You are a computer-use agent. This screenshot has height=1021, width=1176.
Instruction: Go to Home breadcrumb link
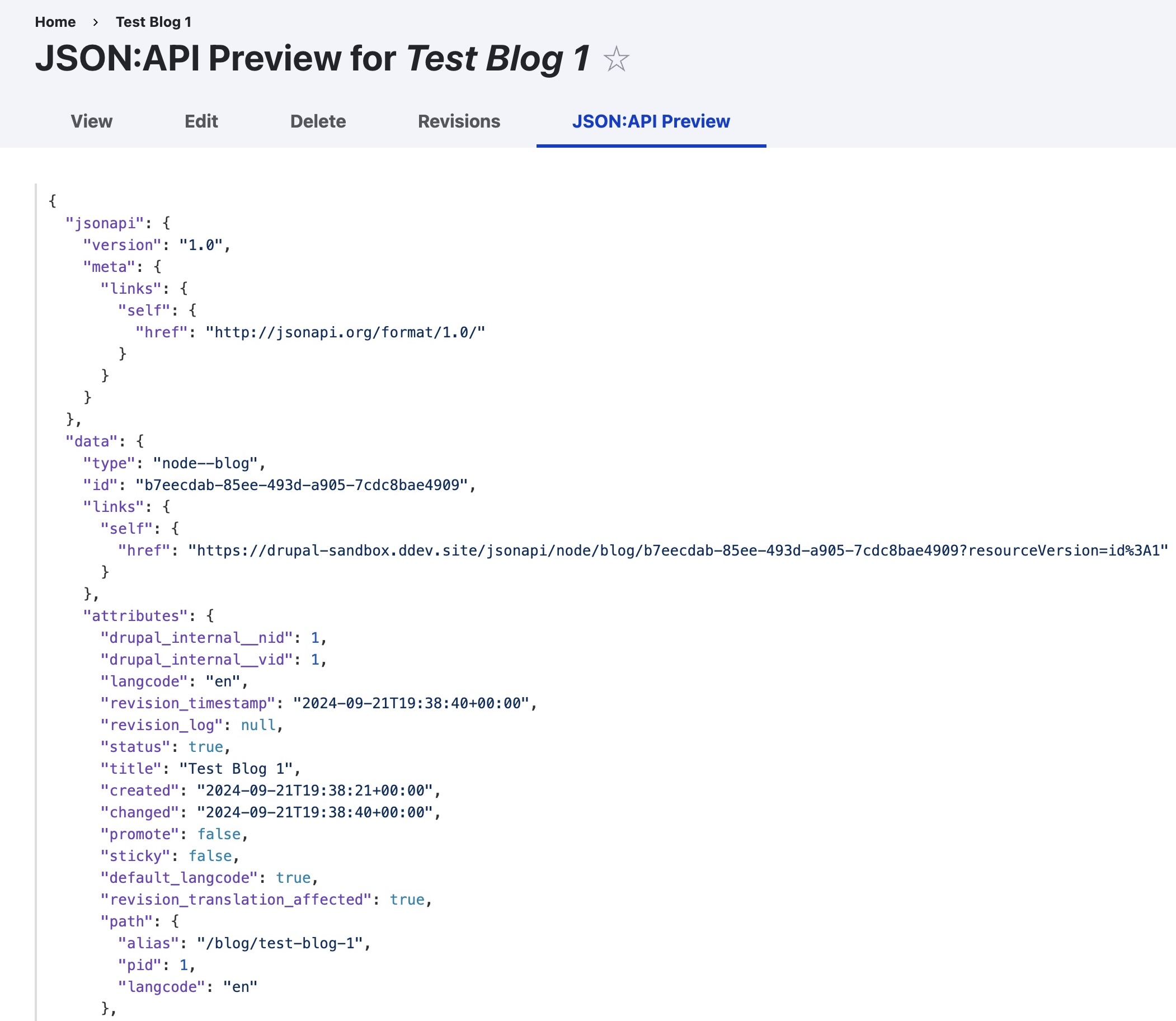(x=55, y=22)
